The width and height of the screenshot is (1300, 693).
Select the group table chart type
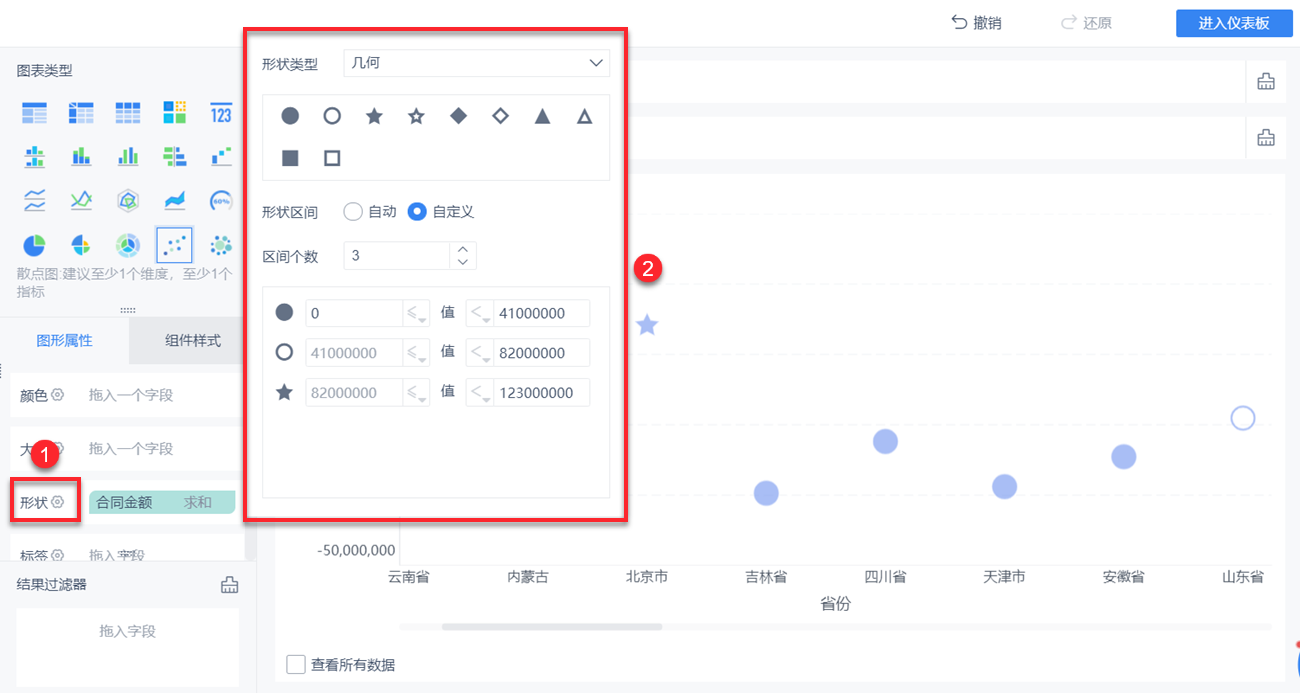pyautogui.click(x=35, y=113)
